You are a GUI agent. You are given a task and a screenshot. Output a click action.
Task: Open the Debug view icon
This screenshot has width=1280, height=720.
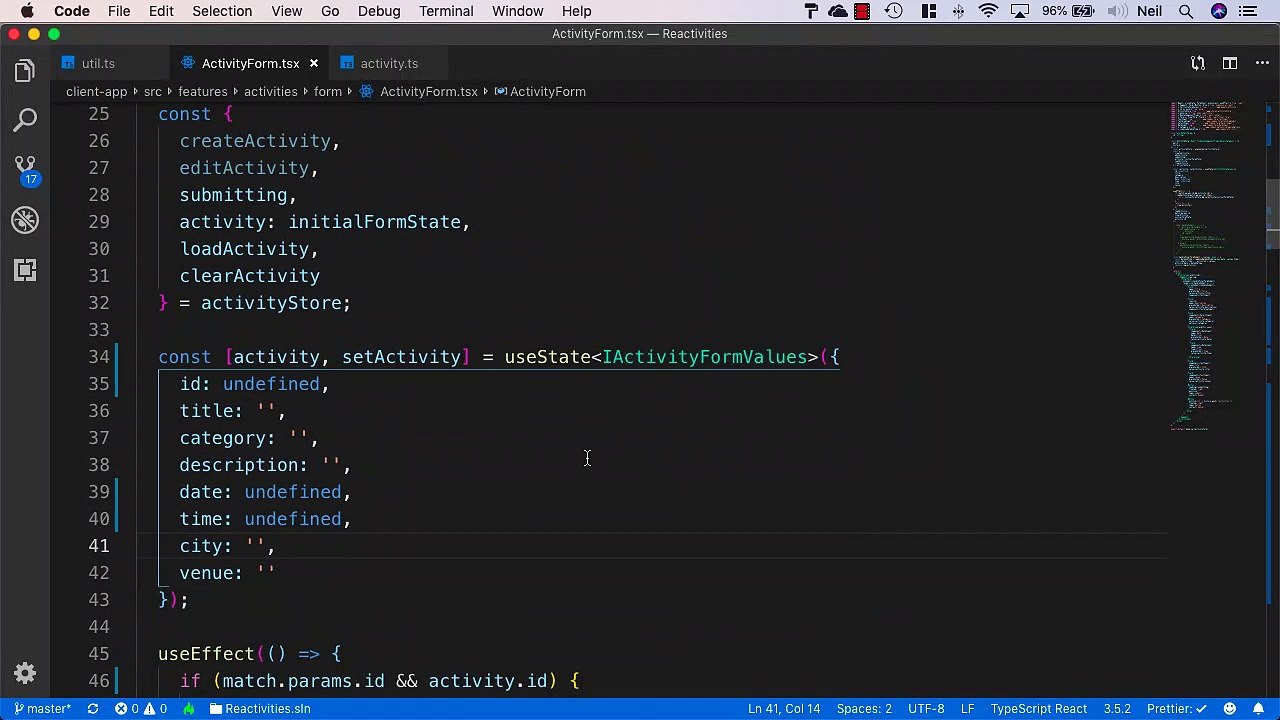(25, 220)
